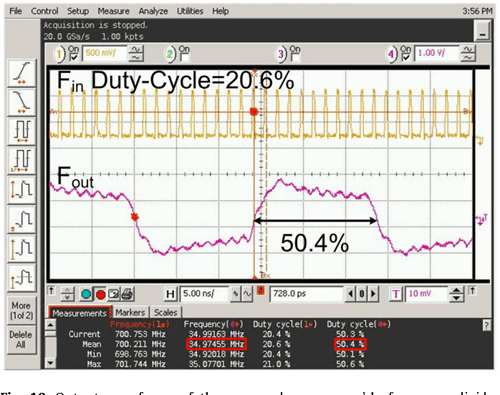Select the rise time measurement icon
The image size is (500, 395).
(22, 72)
